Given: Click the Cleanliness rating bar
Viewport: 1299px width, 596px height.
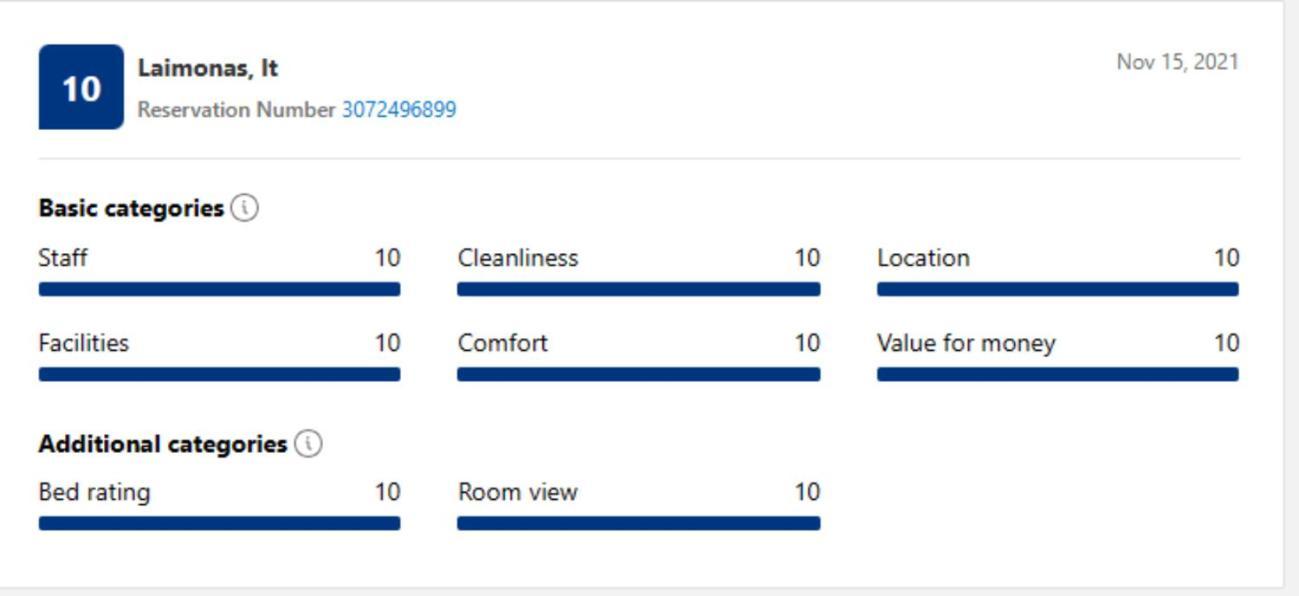Looking at the screenshot, I should pyautogui.click(x=639, y=289).
